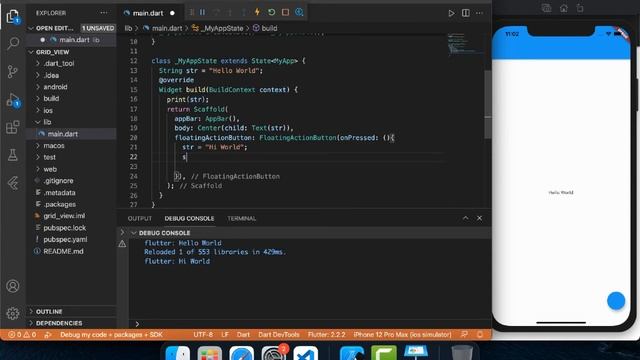Open Dart DevTools from status bar
The width and height of the screenshot is (640, 360).
point(279,335)
